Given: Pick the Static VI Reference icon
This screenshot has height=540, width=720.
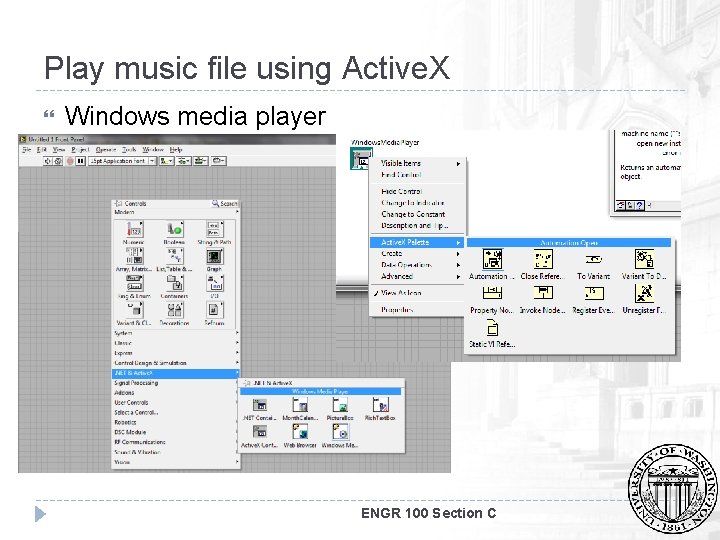Looking at the screenshot, I should 492,328.
